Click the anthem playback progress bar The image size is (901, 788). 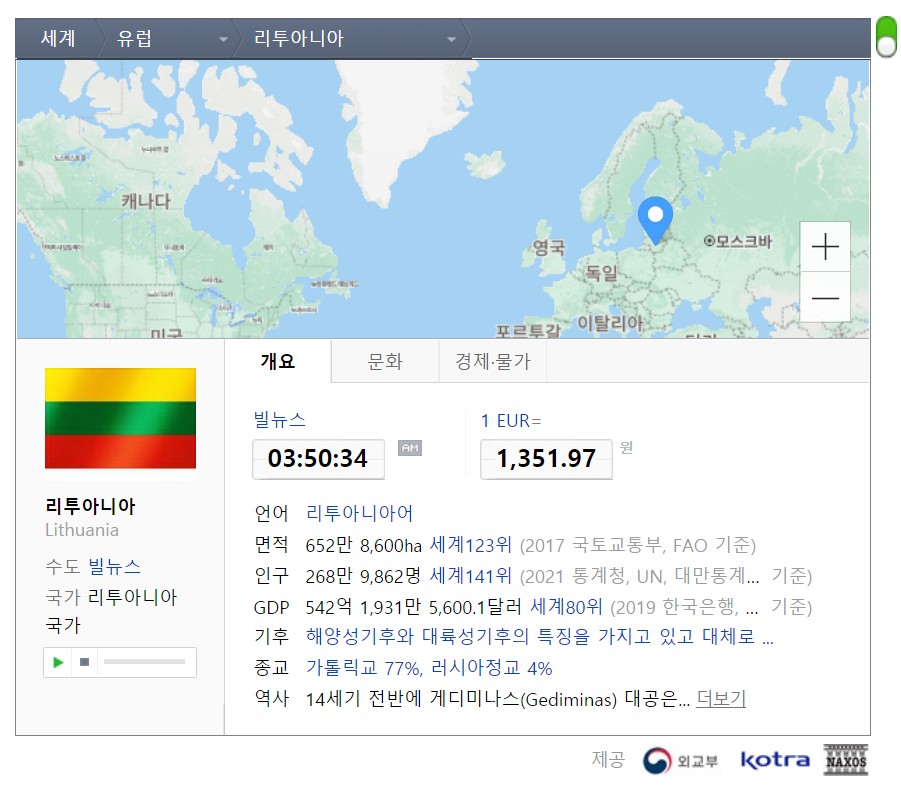[144, 662]
